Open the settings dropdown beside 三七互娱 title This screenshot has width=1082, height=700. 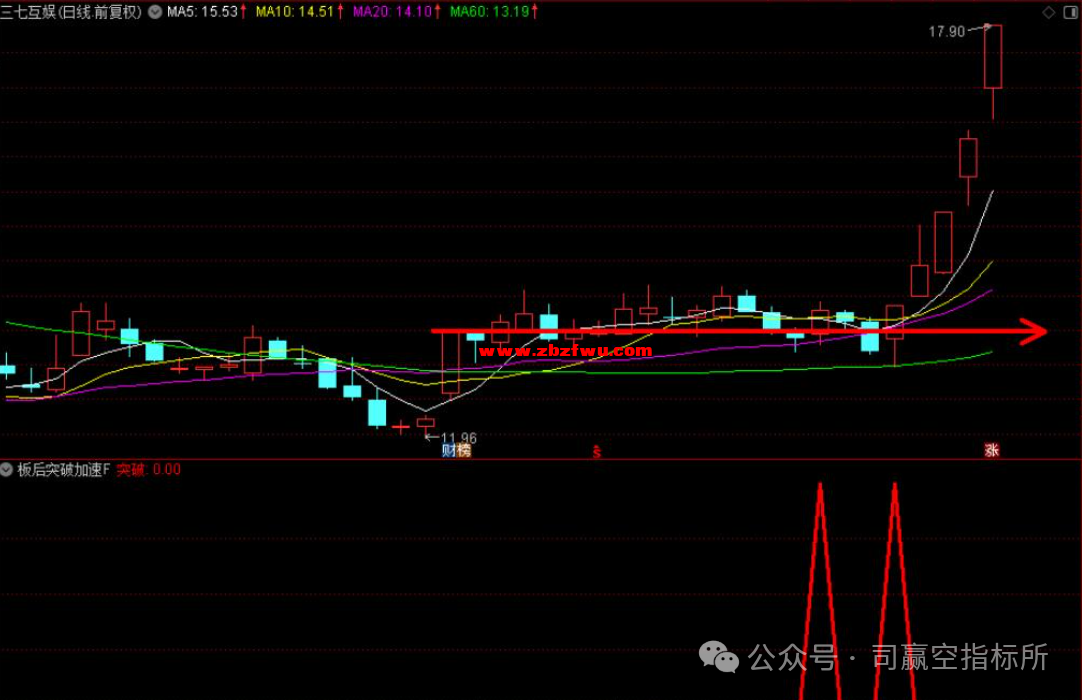[155, 12]
